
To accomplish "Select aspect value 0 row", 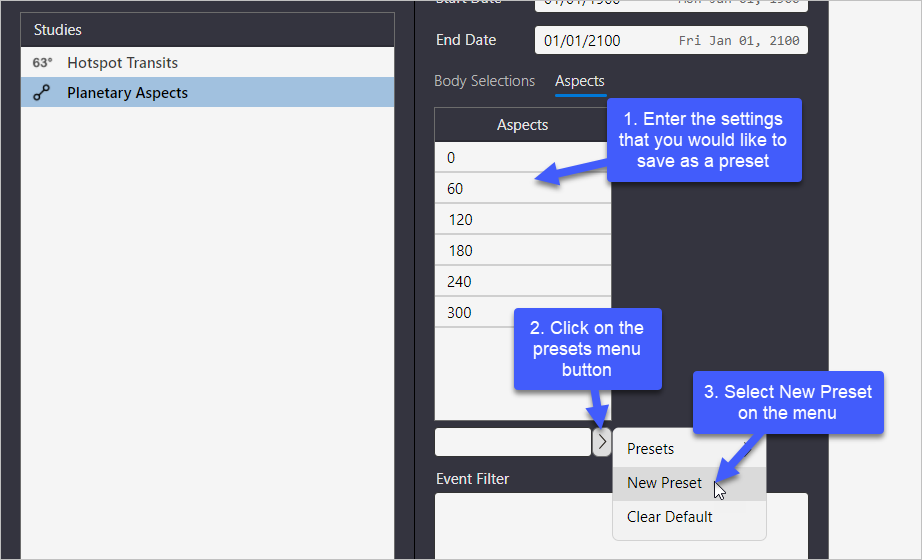I will tap(522, 157).
